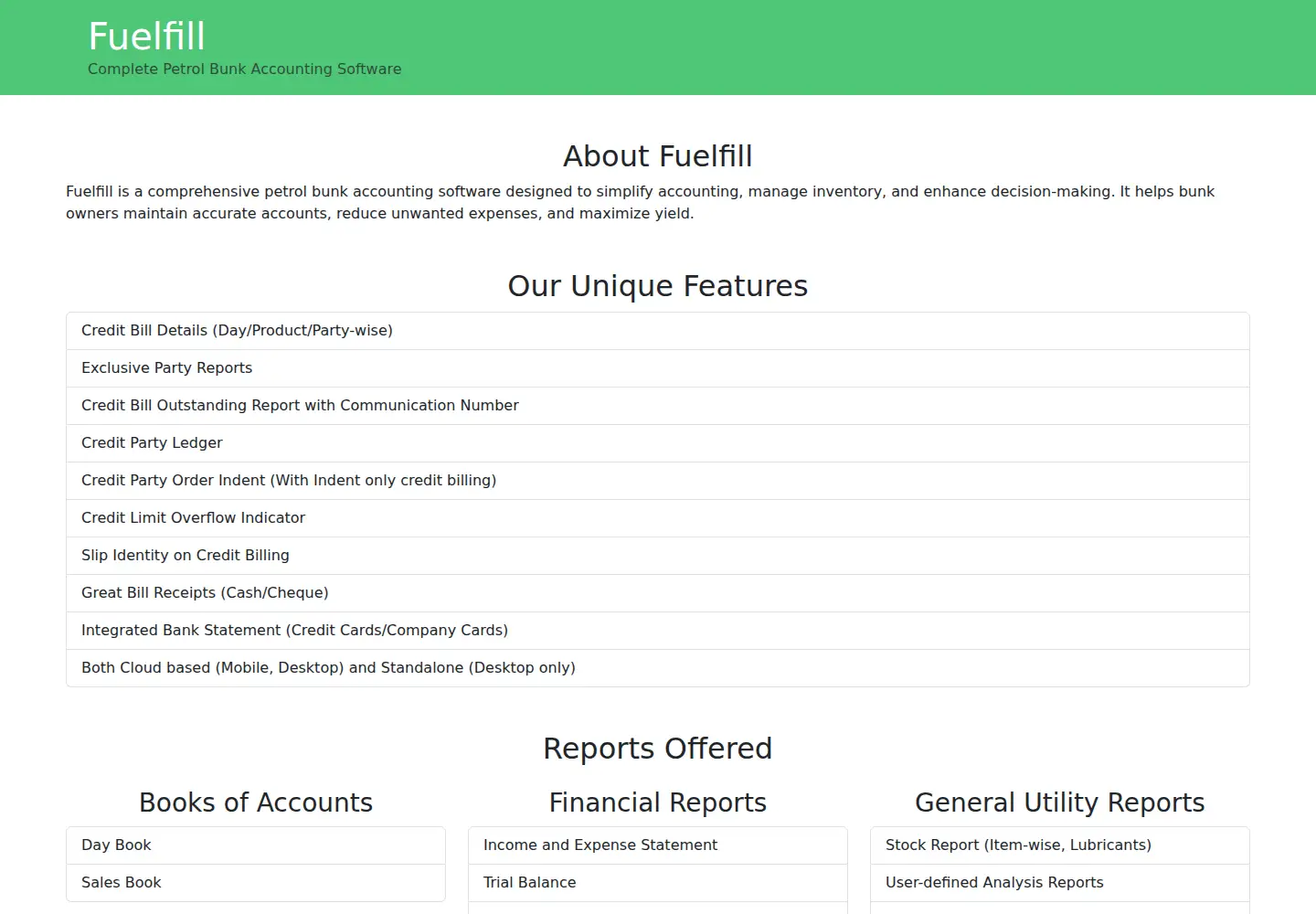Viewport: 1316px width, 914px height.
Task: Select the Trial Balance item
Action: (658, 883)
